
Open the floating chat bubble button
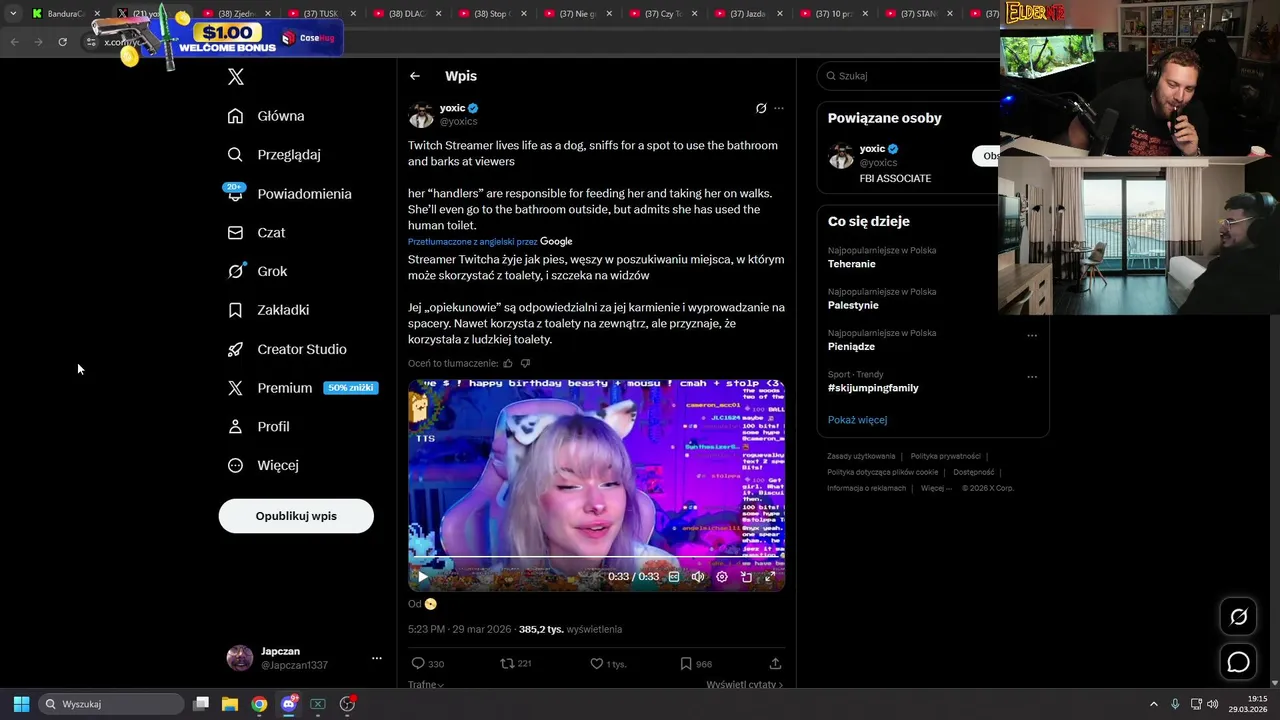(1238, 662)
